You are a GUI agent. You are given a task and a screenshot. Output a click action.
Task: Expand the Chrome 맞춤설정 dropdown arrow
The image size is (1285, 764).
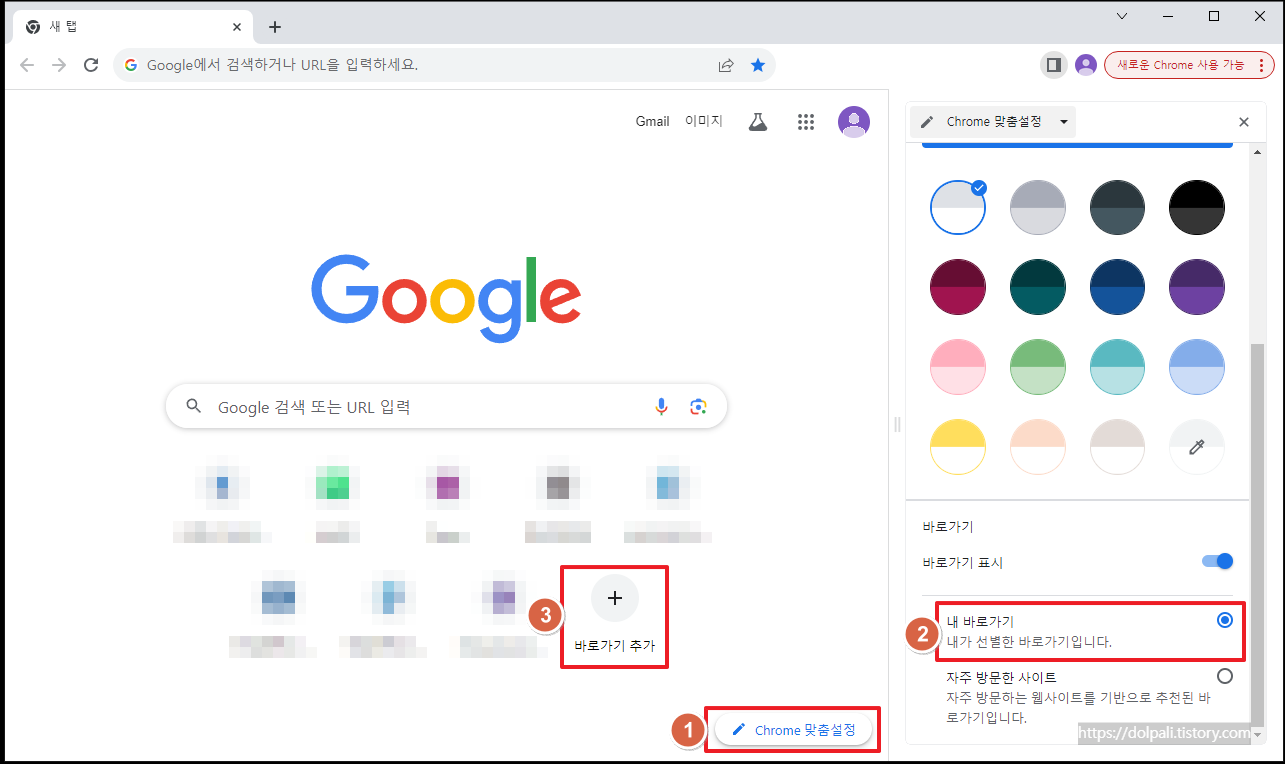[x=1066, y=121]
